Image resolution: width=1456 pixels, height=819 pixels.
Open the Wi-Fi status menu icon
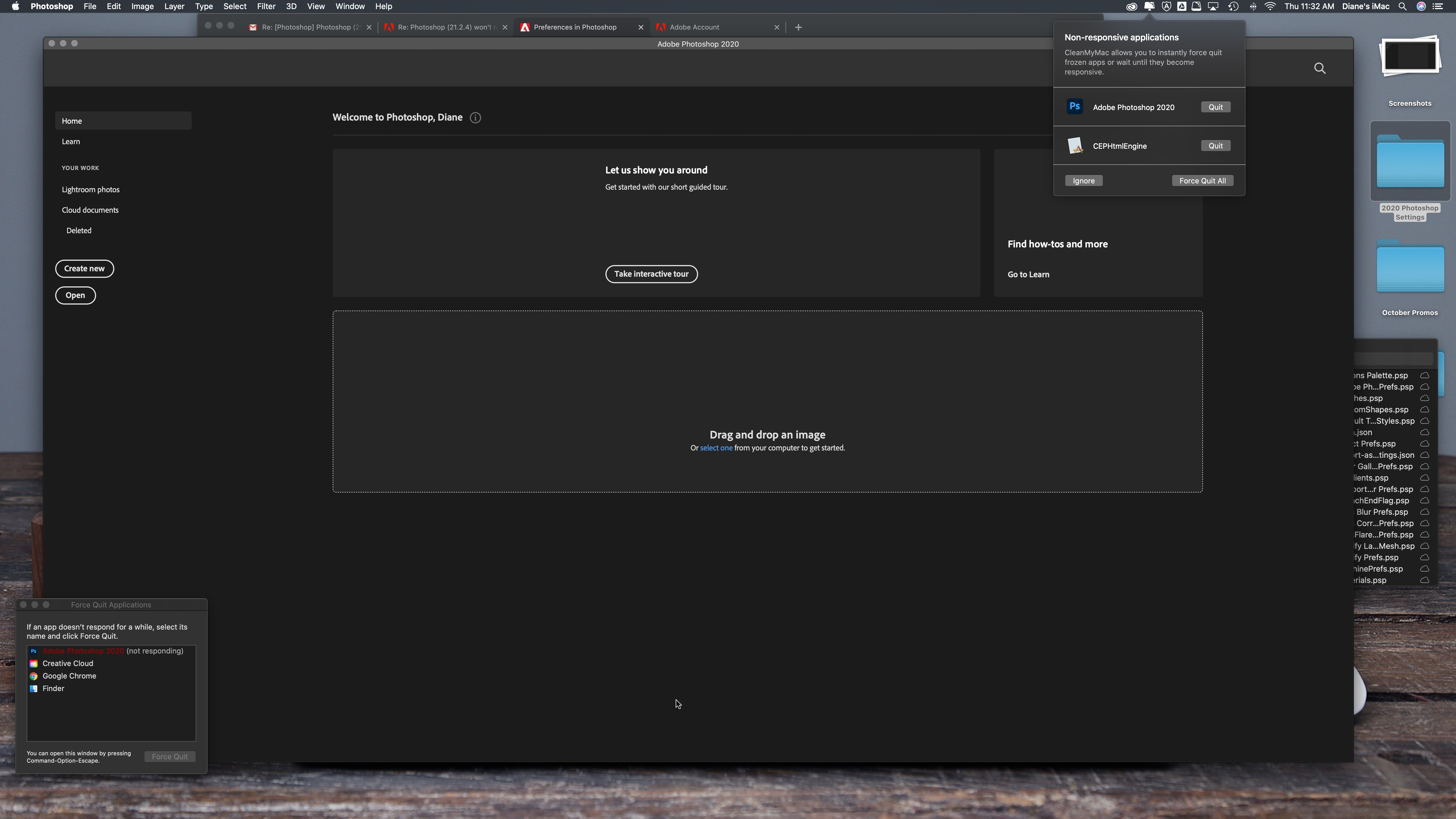click(1269, 7)
